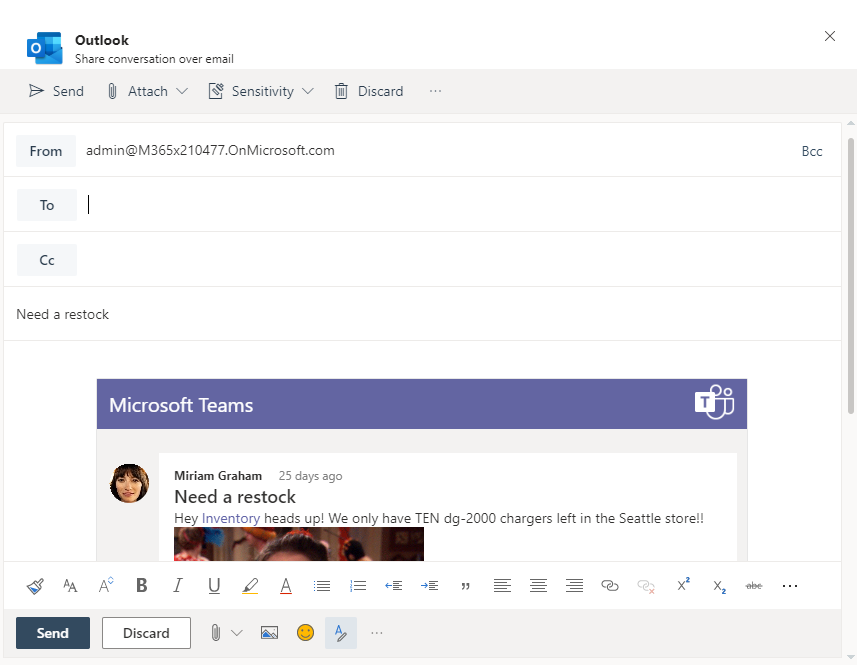Screen dimensions: 857x666
Task: Align text right
Action: point(574,586)
